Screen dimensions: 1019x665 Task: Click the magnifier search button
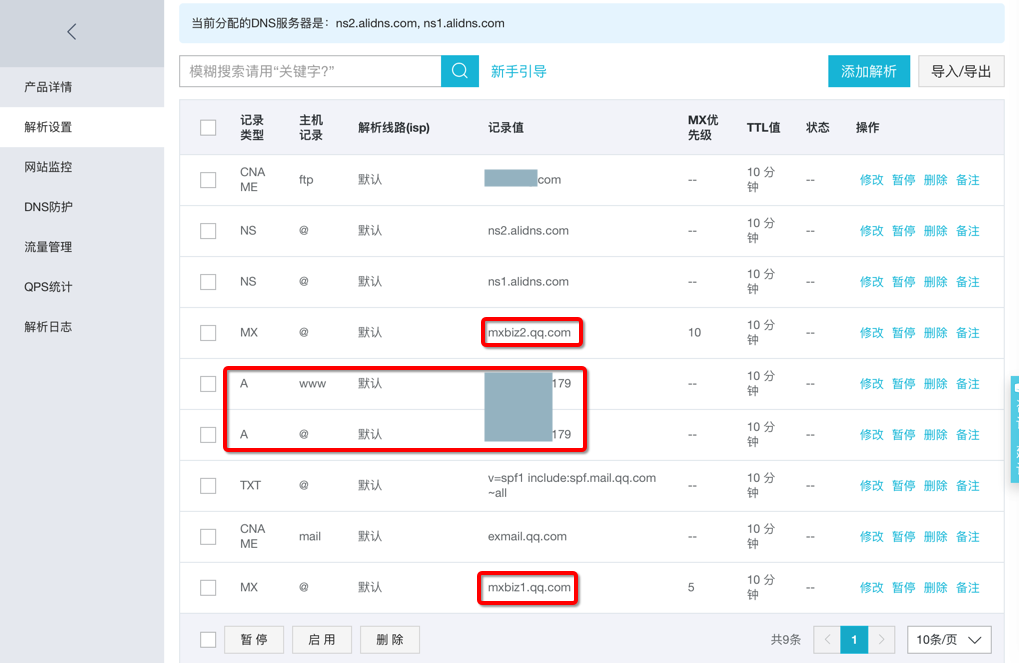click(460, 71)
